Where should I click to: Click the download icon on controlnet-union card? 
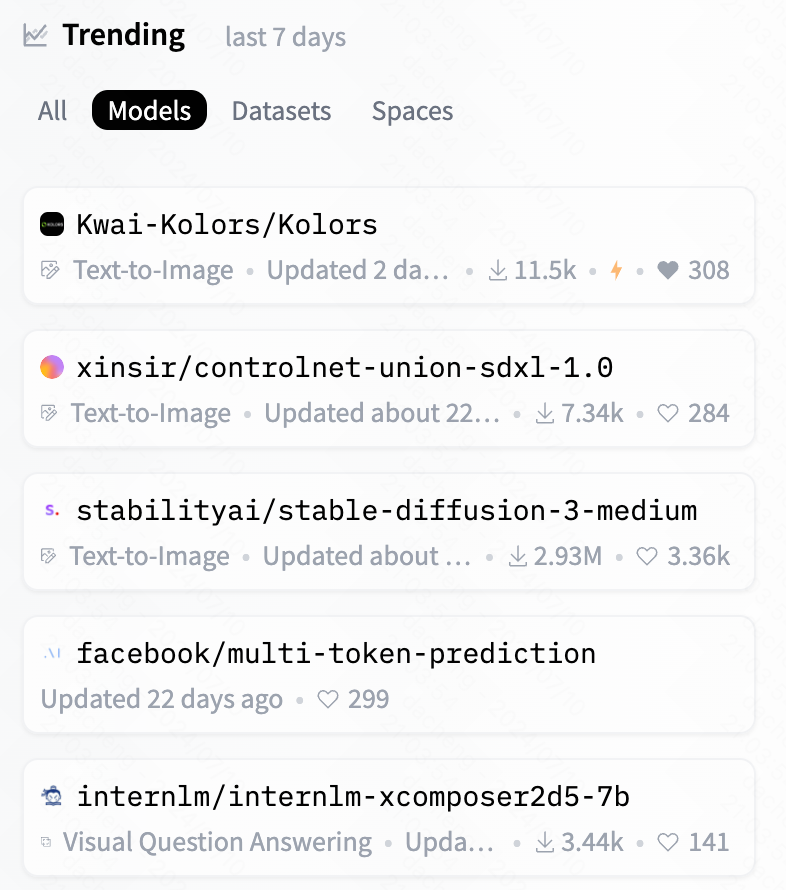pos(545,413)
